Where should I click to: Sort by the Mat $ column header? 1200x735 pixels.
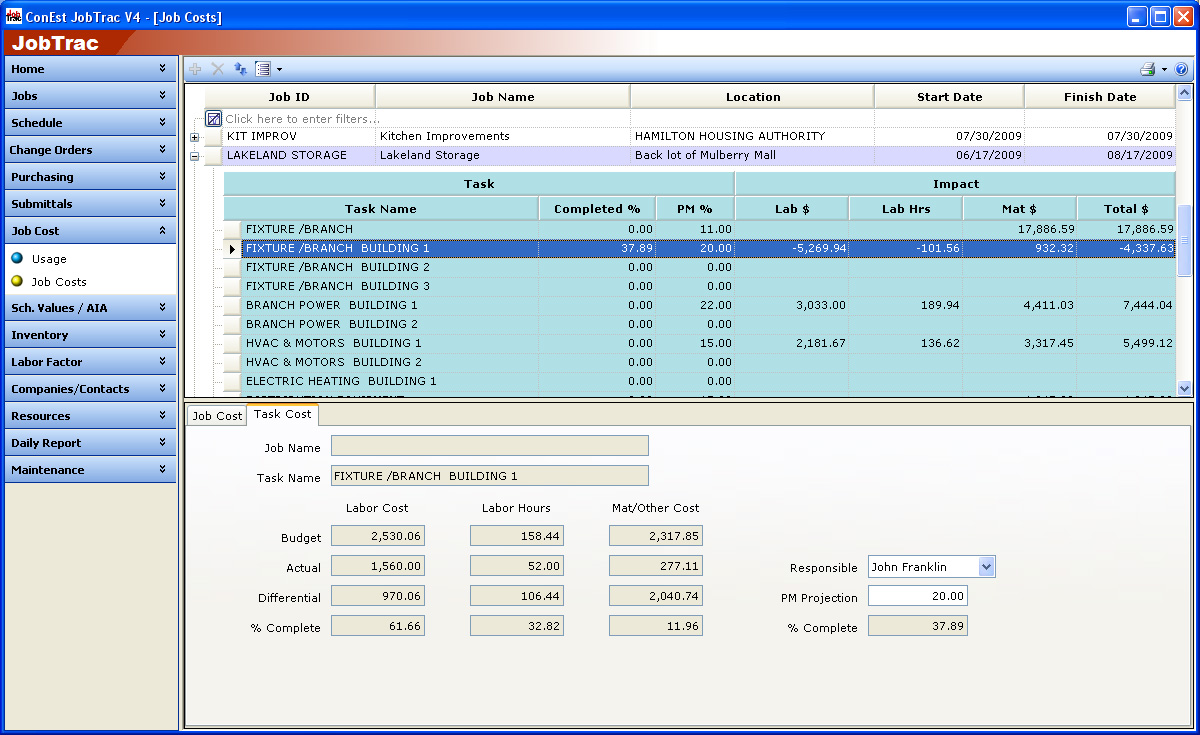[x=1020, y=209]
